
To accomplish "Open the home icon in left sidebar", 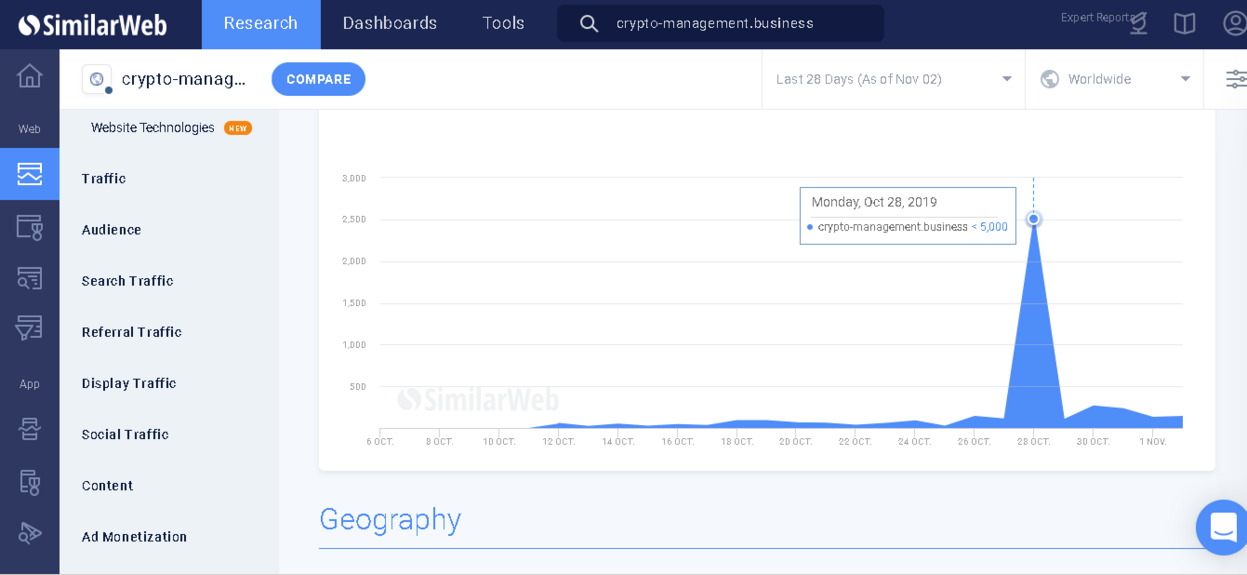I will [x=29, y=76].
